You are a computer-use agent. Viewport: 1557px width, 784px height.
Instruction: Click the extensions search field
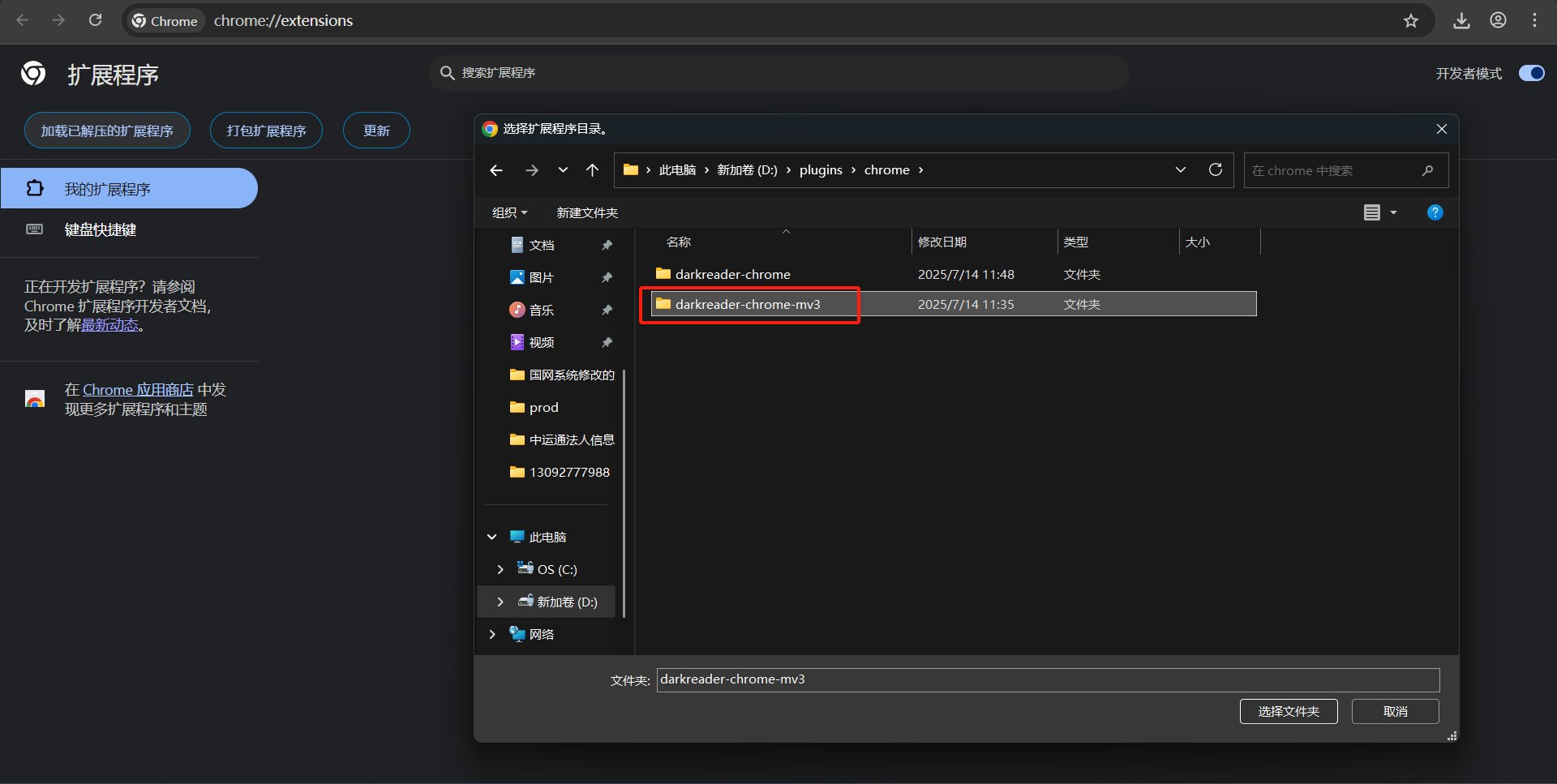pos(778,73)
